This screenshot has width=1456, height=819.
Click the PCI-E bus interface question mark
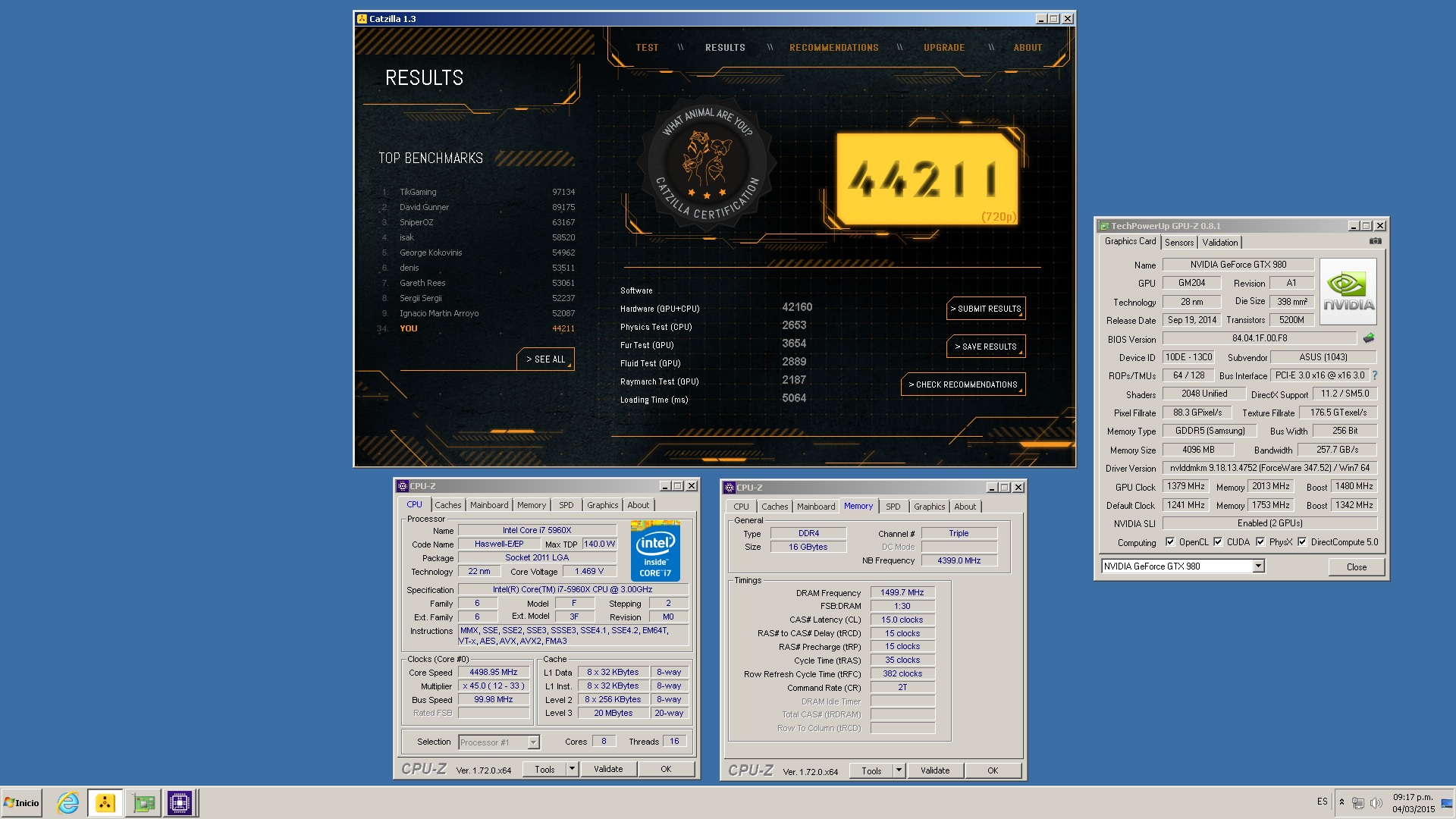[x=1374, y=375]
